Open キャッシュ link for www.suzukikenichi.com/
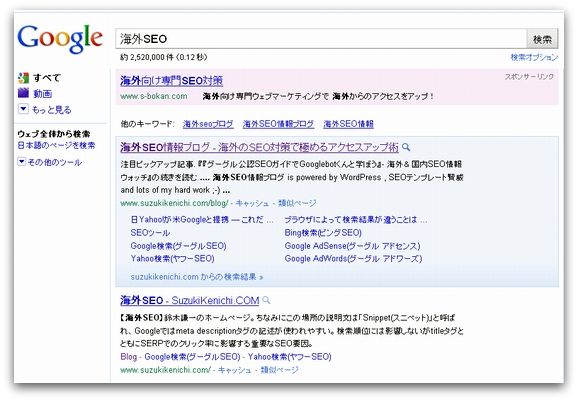The height and width of the screenshot is (401, 578). [x=235, y=370]
